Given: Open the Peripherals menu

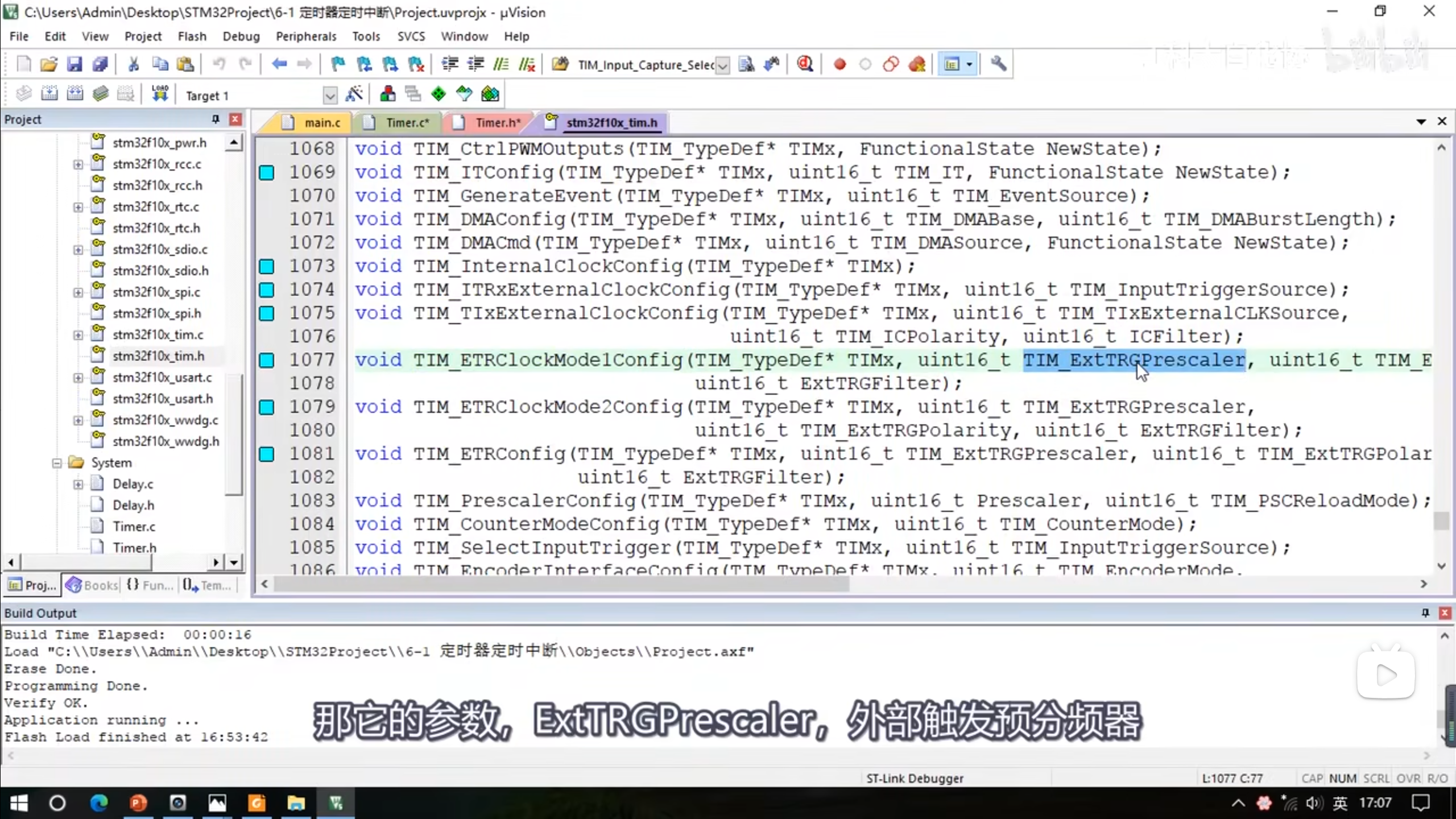Looking at the screenshot, I should 305,36.
